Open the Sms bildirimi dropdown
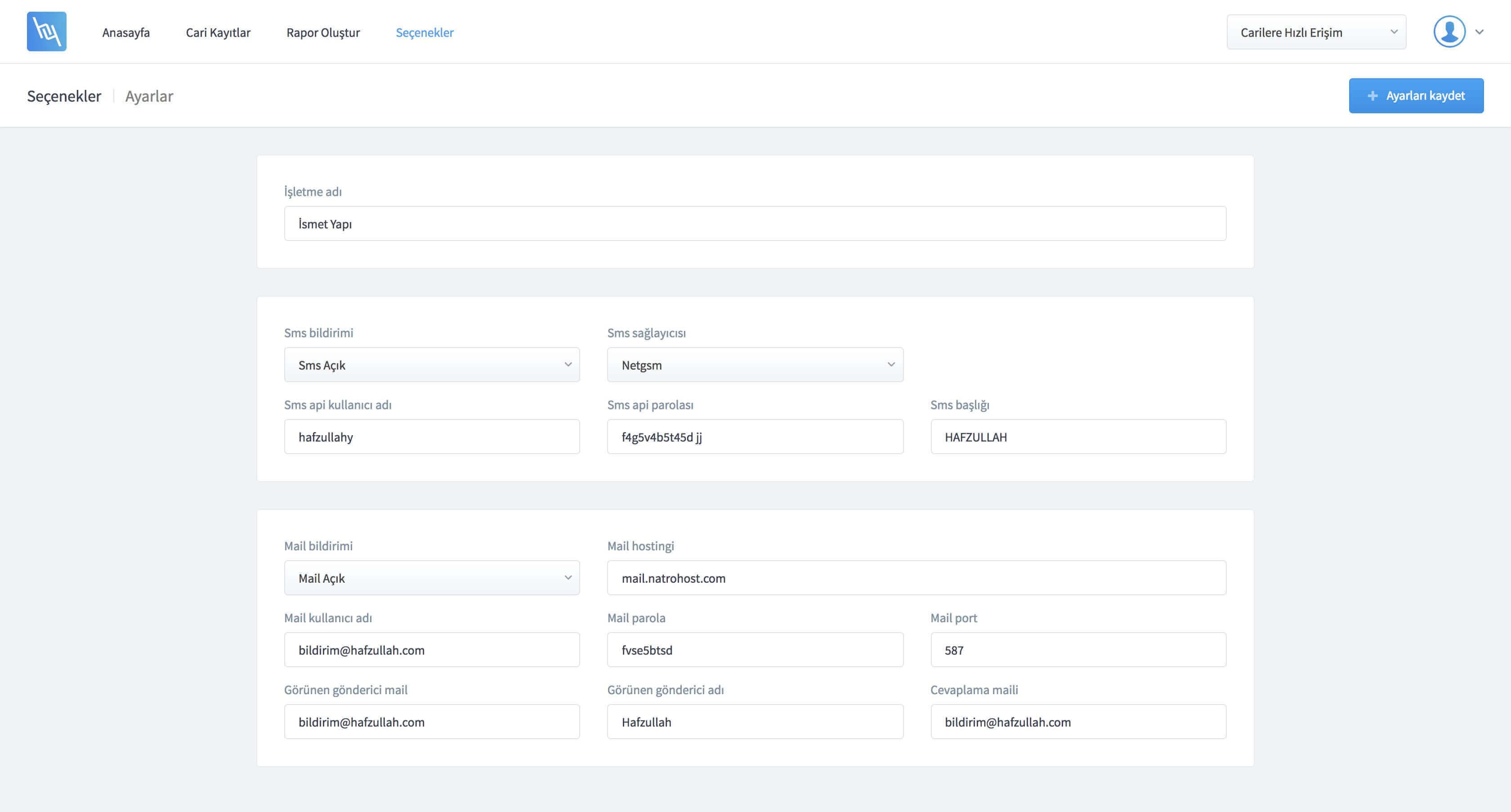Screen dimensions: 1511x812 pos(432,365)
